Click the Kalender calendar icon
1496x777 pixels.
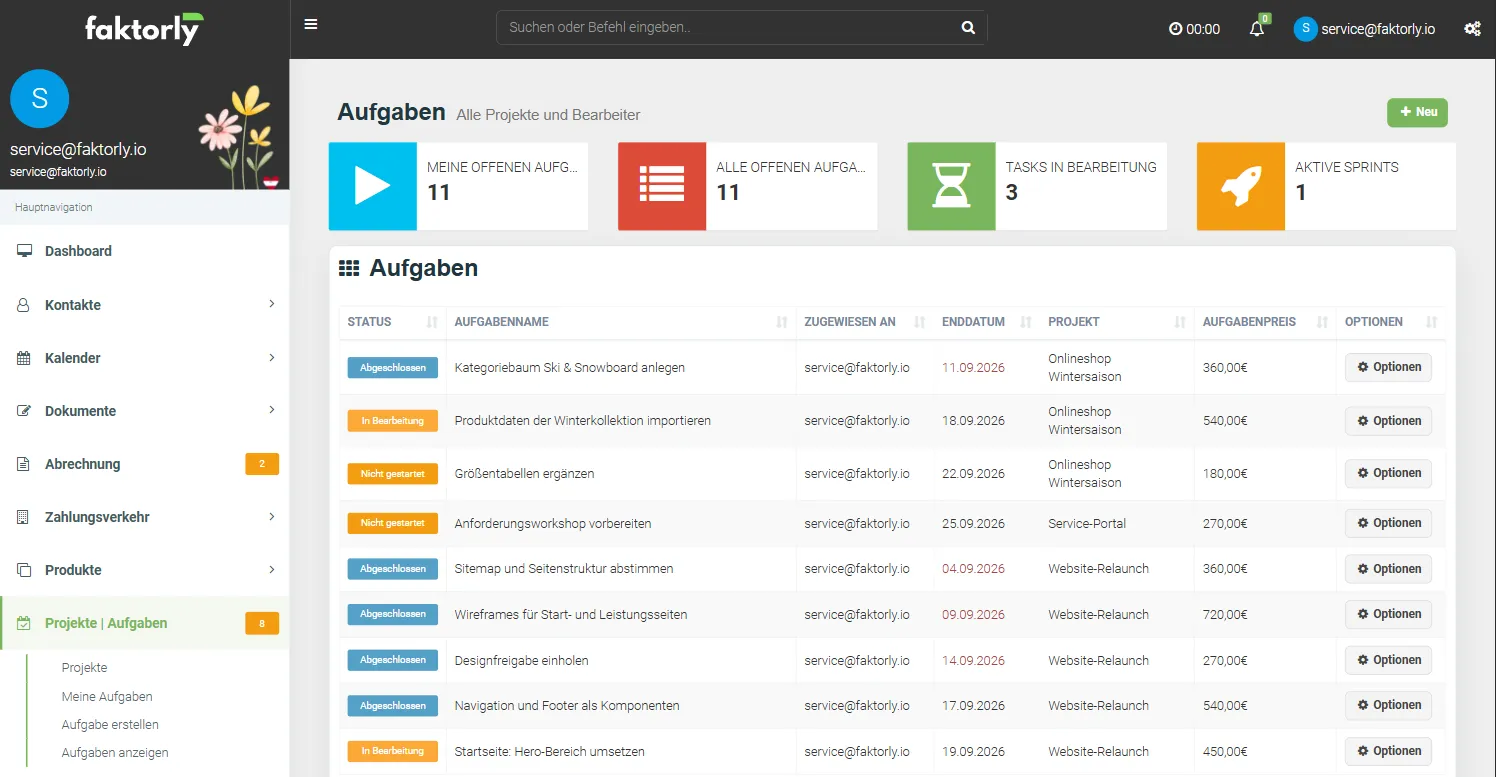(x=24, y=358)
